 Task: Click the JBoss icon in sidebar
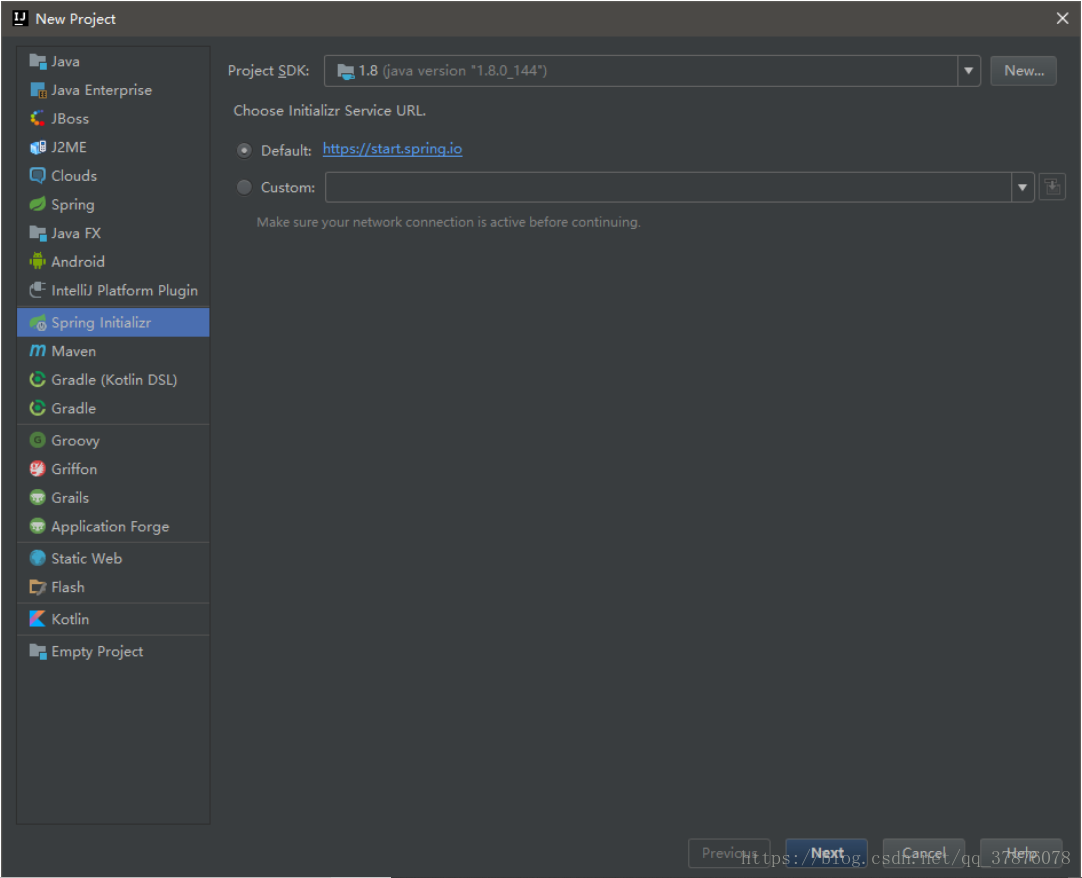[37, 119]
